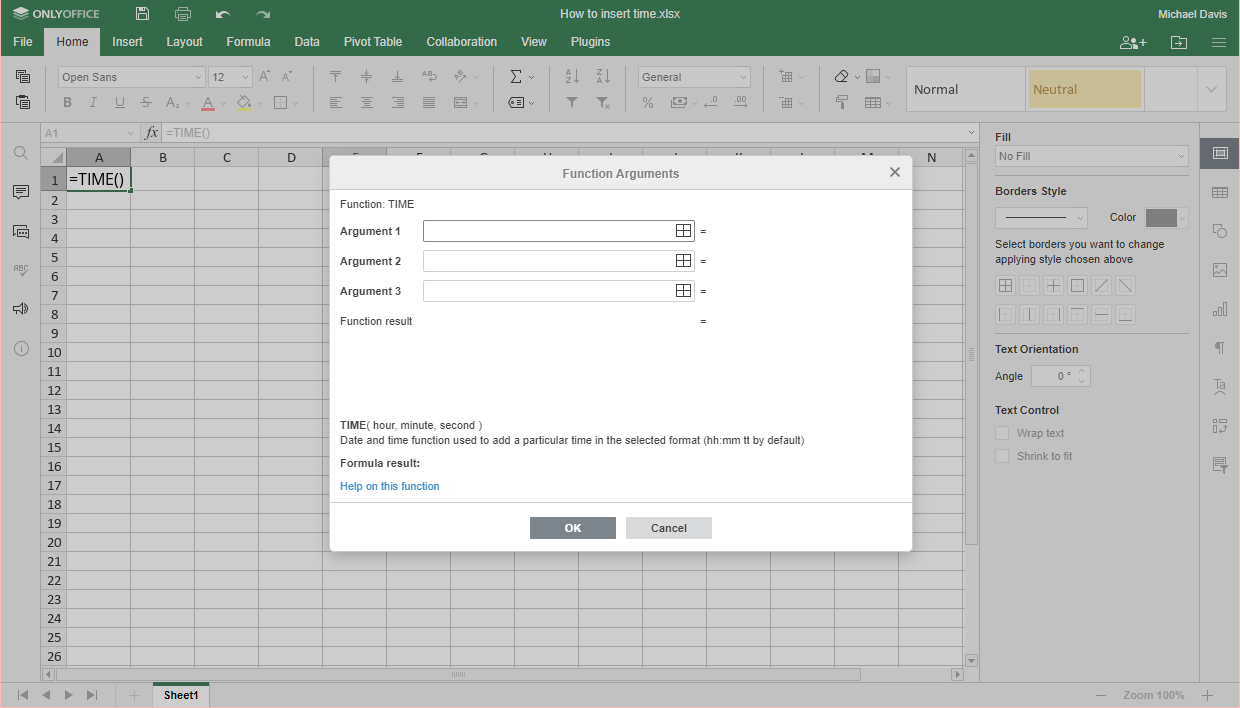Click the Save icon in title bar
Viewport: 1240px width, 708px height.
(143, 14)
